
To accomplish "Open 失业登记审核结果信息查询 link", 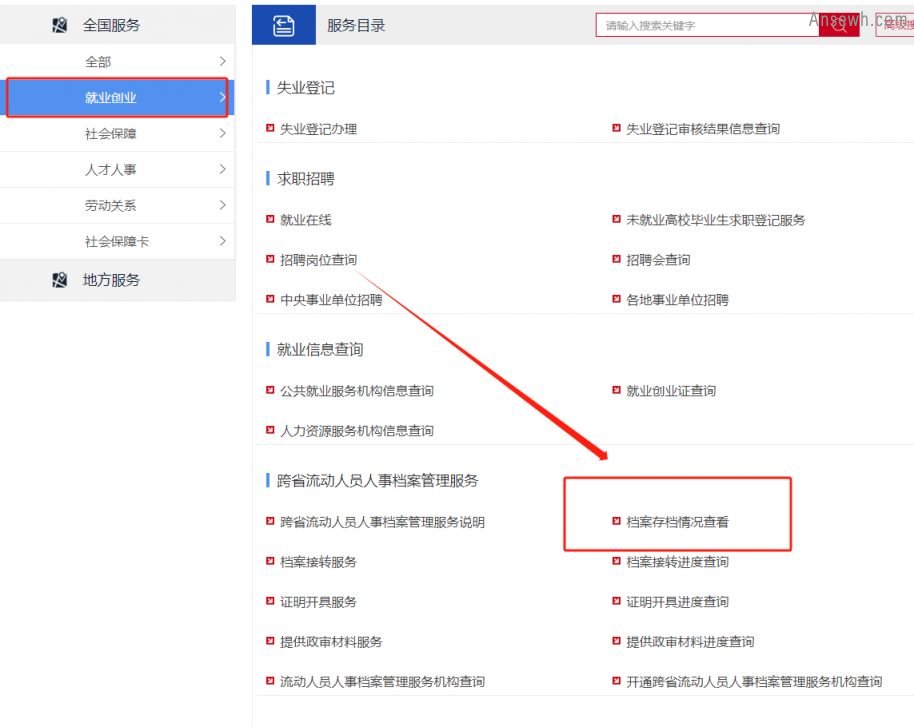I will pos(702,129).
